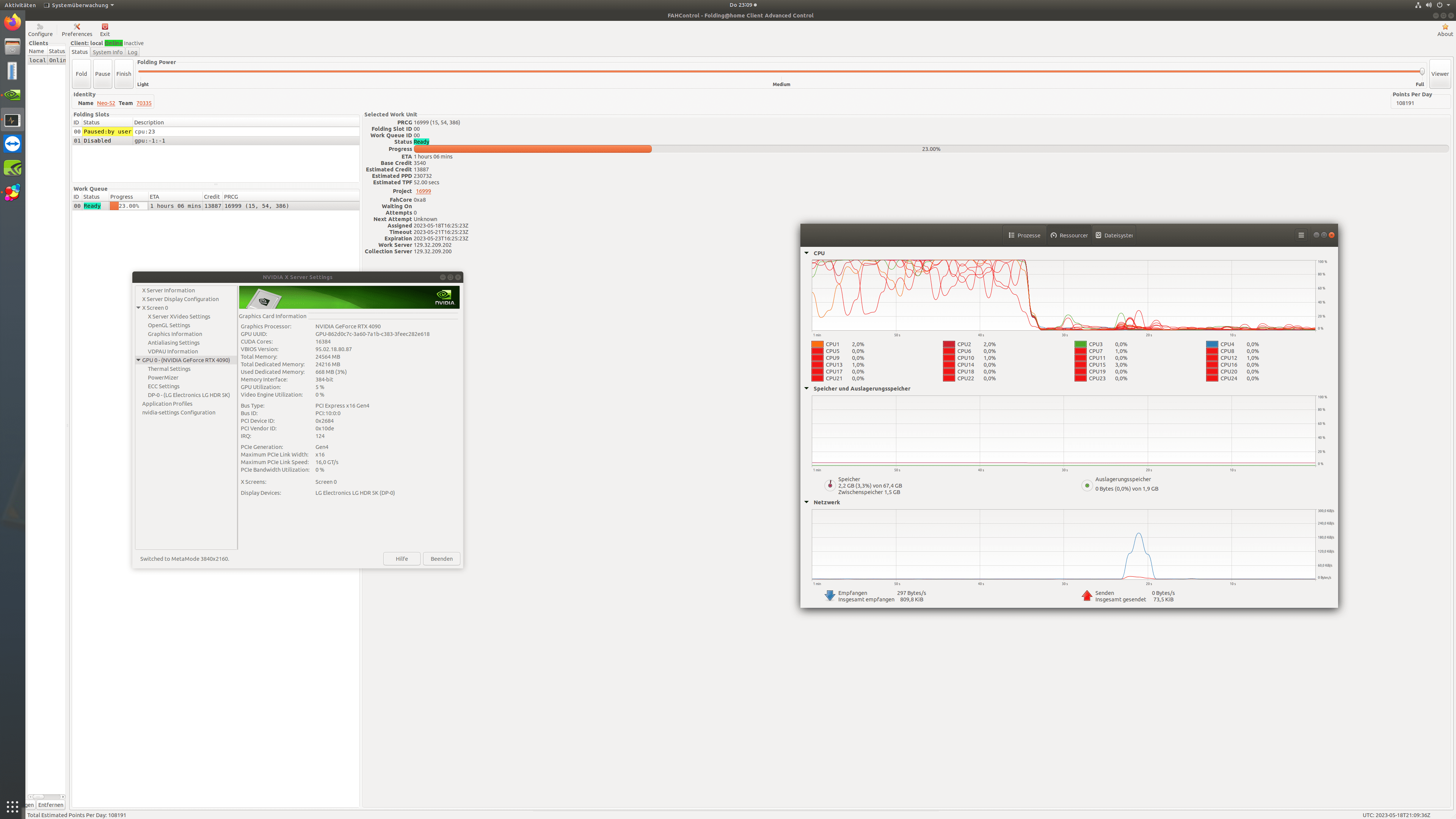Screen dimensions: 1456x819
Task: Click Beenden in NVIDIA settings
Action: (441, 559)
